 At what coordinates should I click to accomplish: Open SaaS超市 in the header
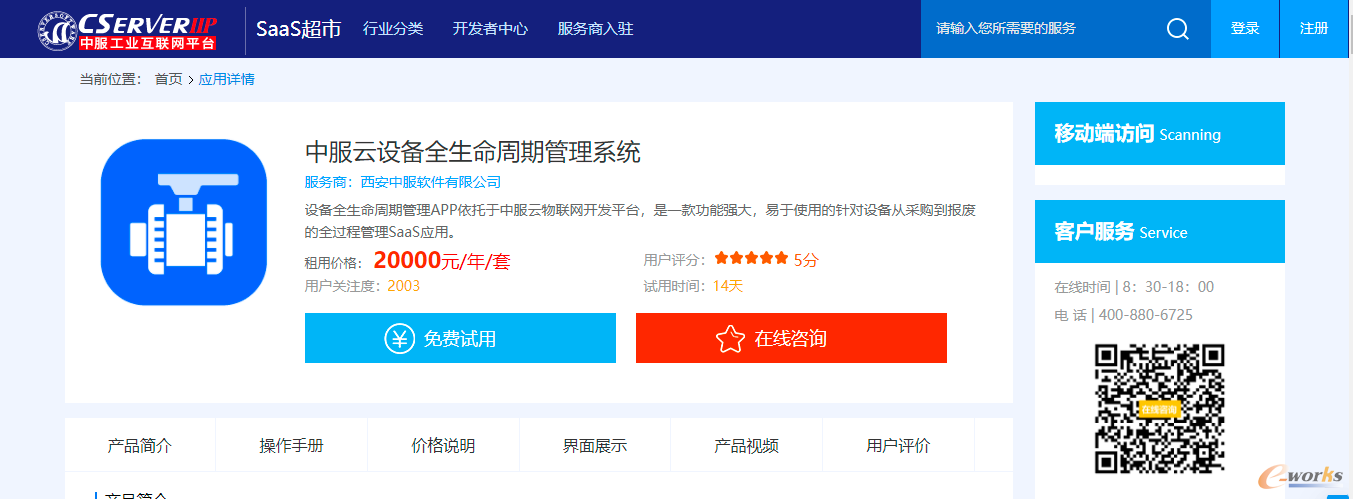(x=299, y=29)
